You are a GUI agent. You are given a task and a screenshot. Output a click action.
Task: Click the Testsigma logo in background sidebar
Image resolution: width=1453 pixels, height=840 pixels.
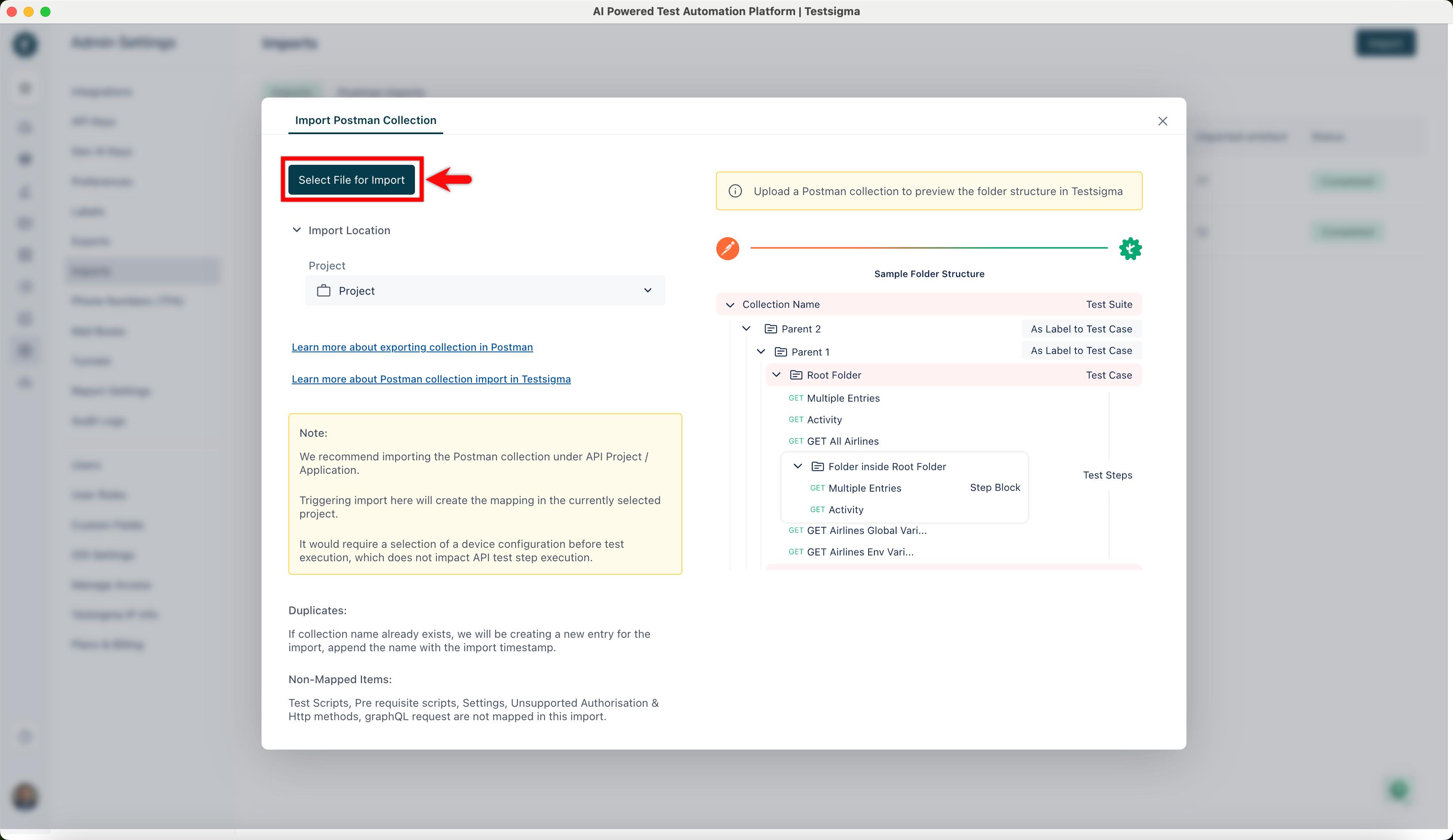click(25, 45)
